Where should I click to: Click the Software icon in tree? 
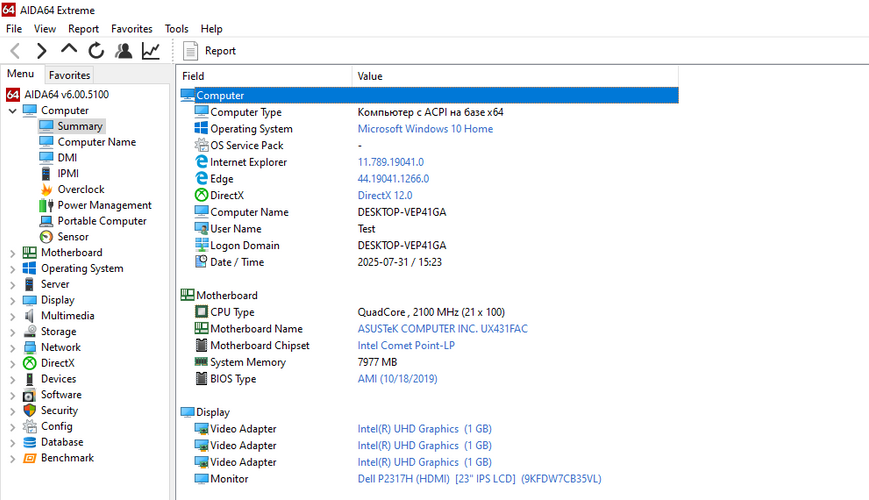(29, 395)
